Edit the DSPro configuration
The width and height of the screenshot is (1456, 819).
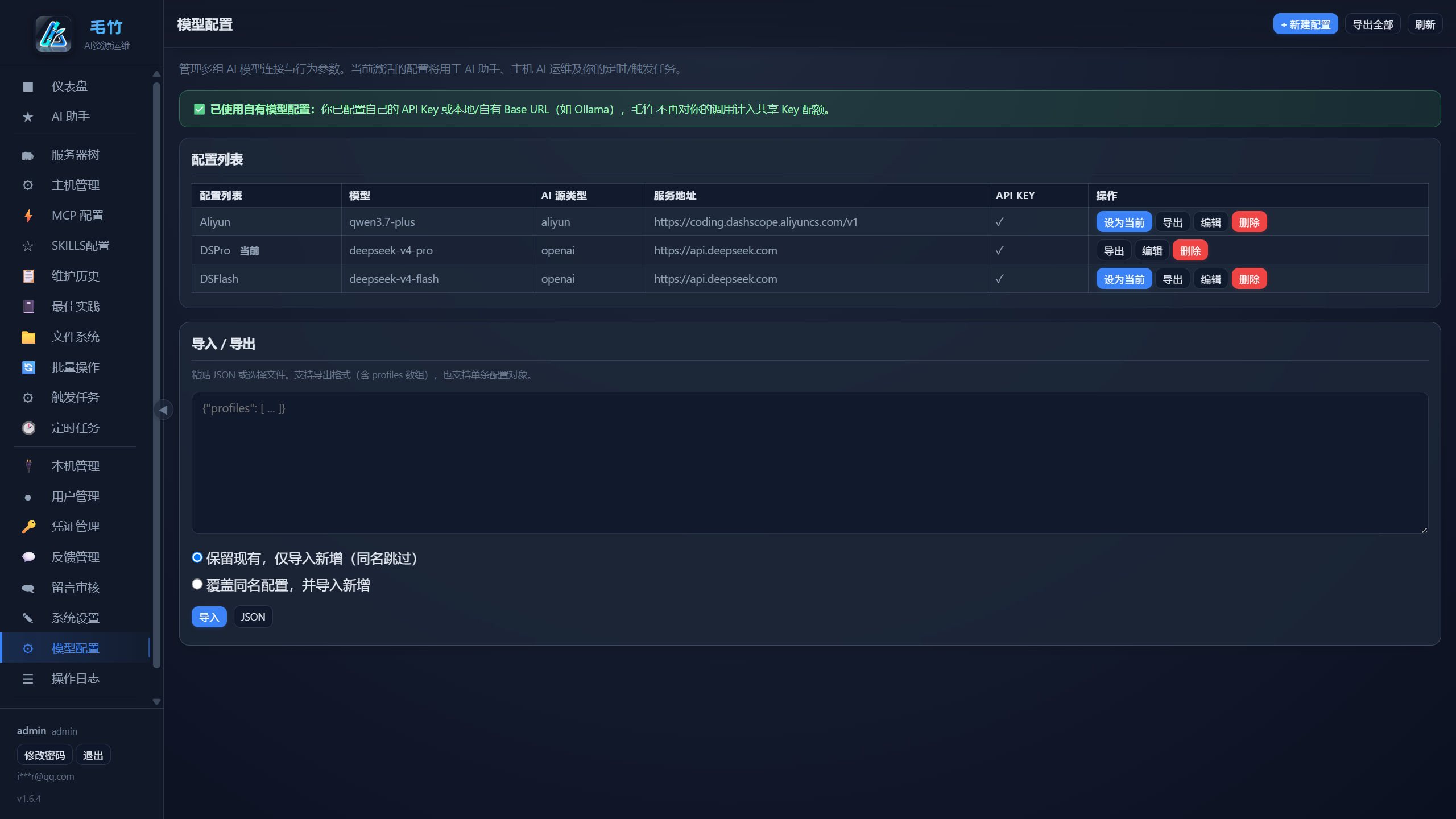[1152, 251]
